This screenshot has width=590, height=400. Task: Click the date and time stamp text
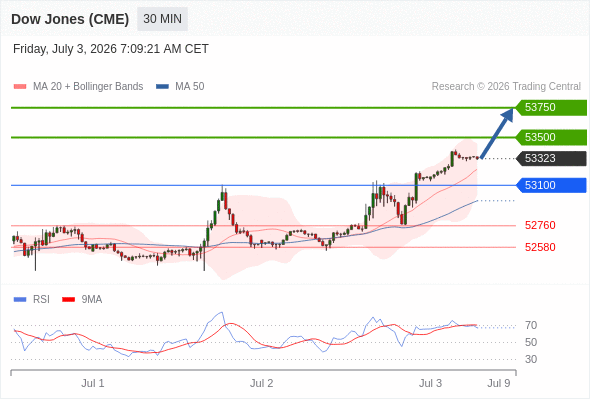[x=111, y=49]
